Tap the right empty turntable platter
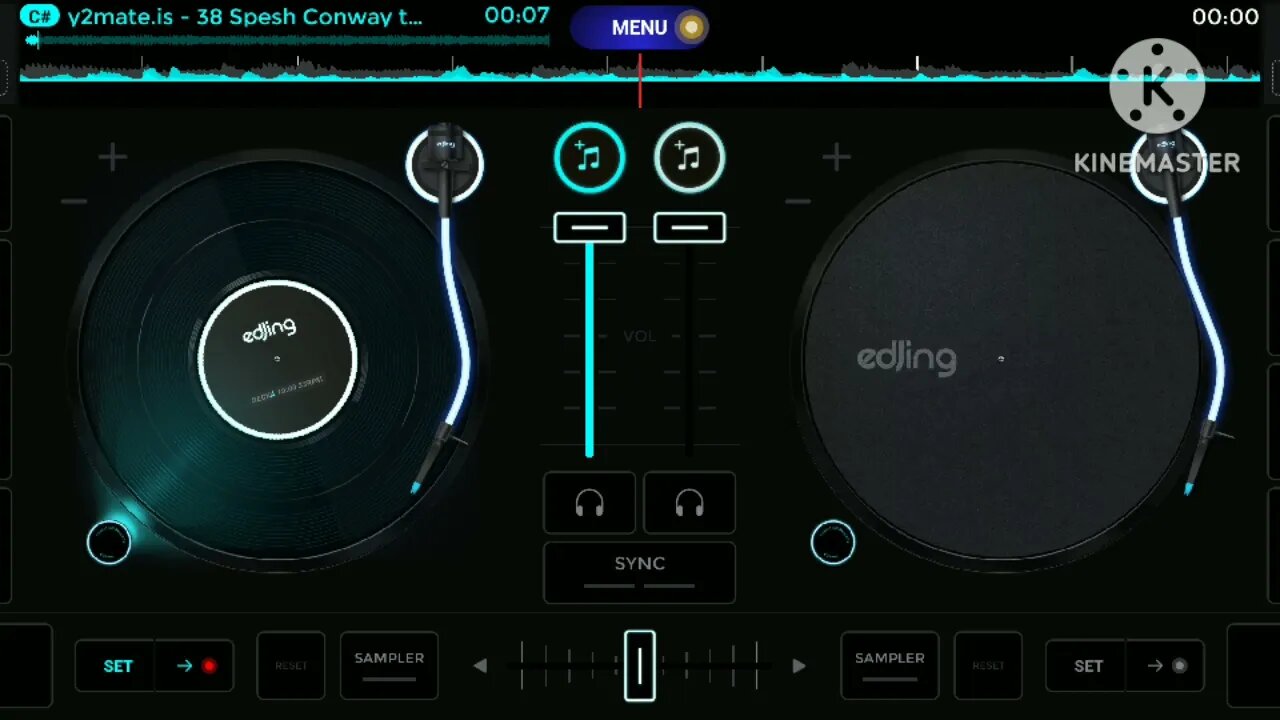 pos(1001,359)
